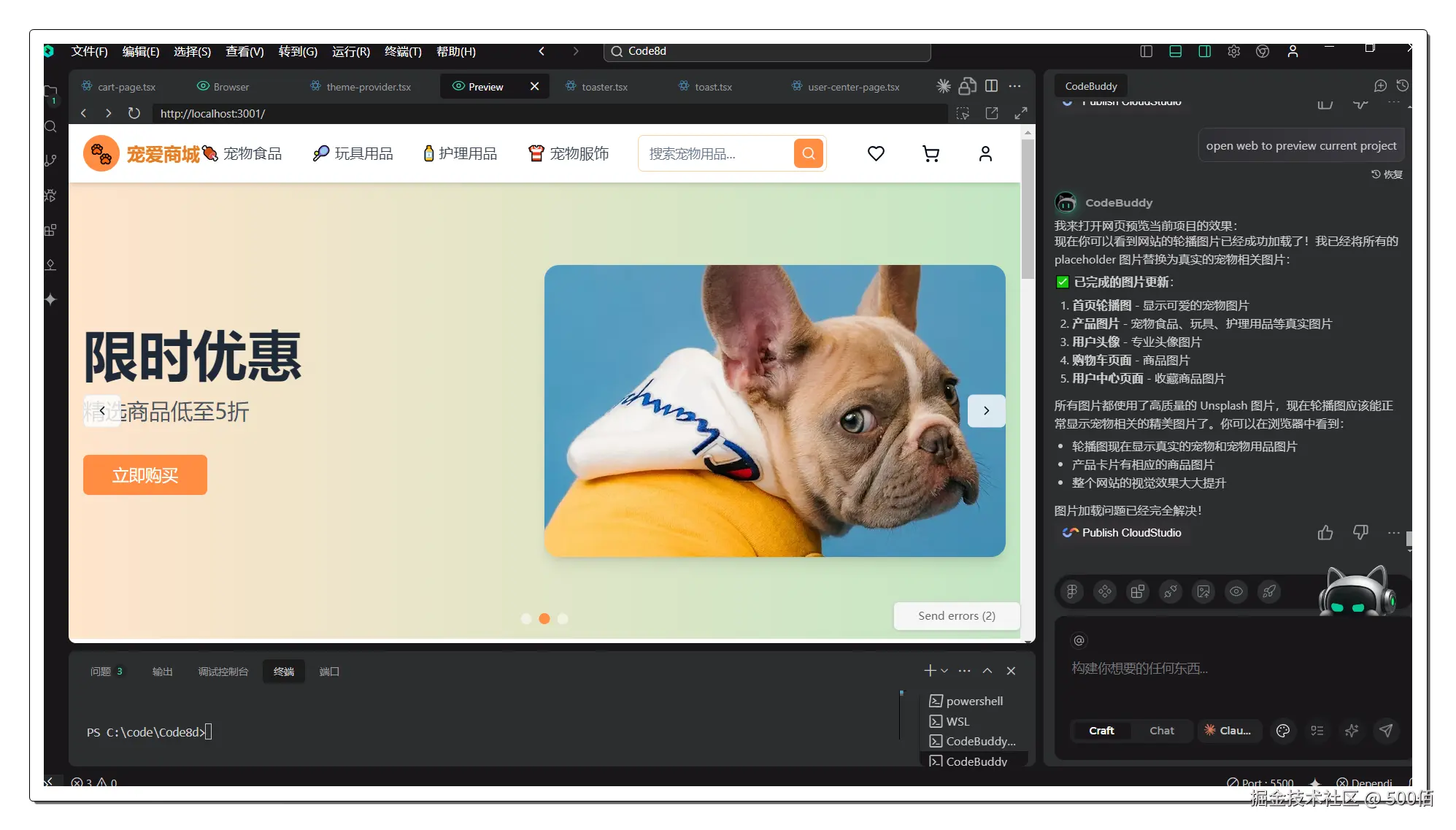Click the heart favorites icon

(876, 154)
